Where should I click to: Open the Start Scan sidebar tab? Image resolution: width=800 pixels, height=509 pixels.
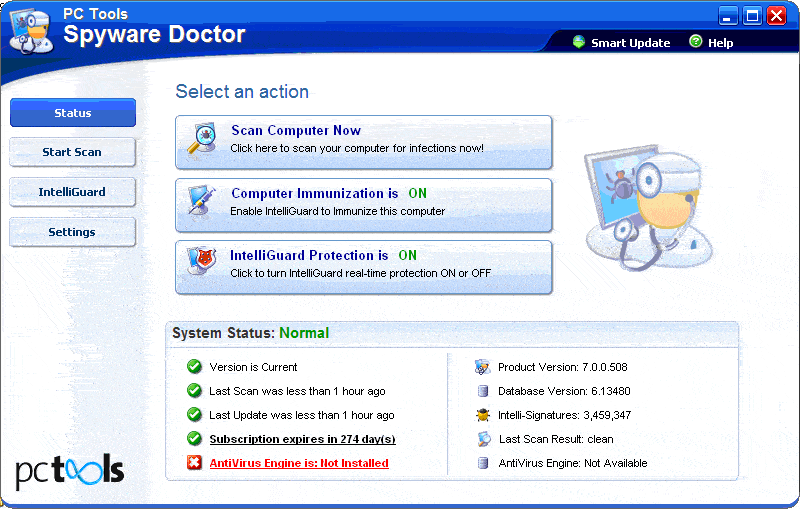pyautogui.click(x=73, y=152)
